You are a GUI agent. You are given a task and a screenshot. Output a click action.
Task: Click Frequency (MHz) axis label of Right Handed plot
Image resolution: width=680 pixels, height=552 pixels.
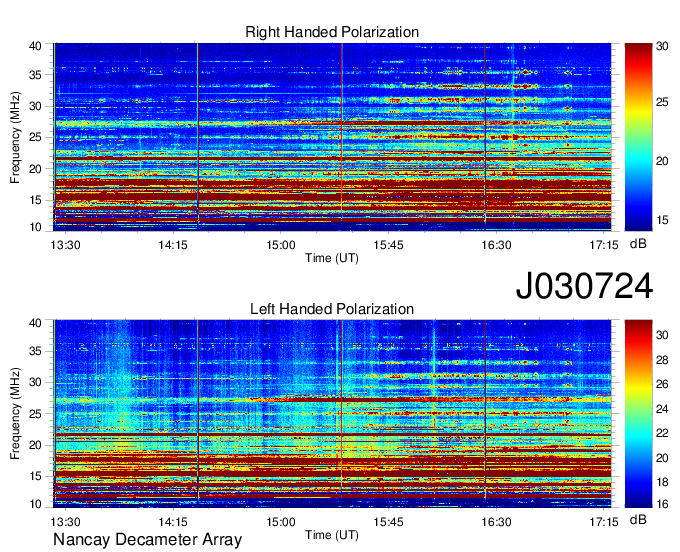[x=15, y=137]
